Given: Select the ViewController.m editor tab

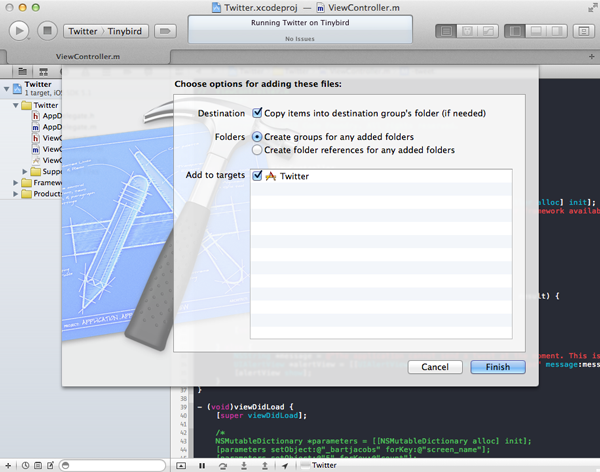Looking at the screenshot, I should pos(88,57).
